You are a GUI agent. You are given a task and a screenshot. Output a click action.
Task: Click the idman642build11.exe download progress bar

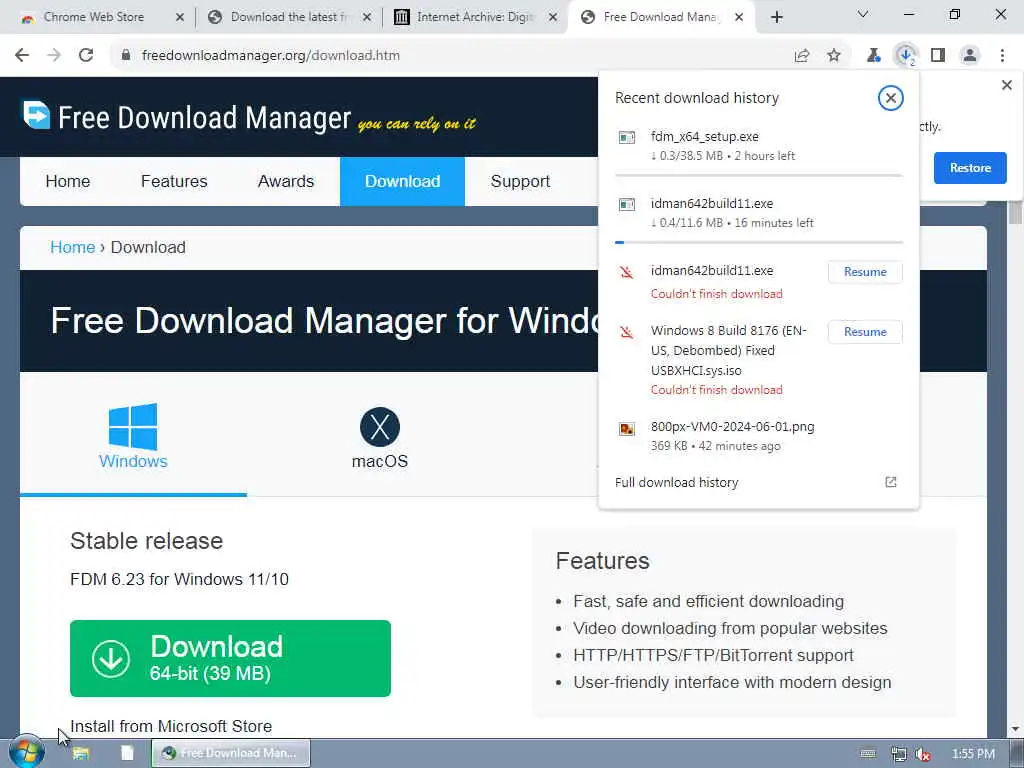tap(759, 242)
